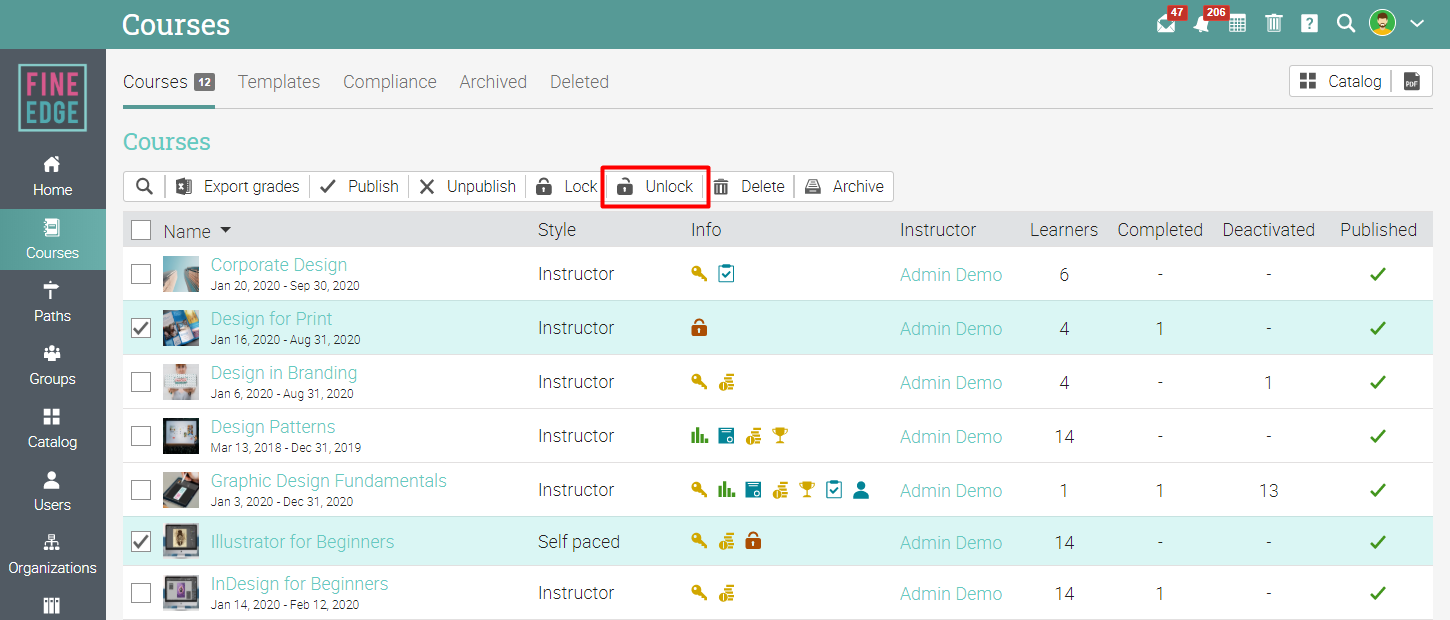Click the Corporate Design course thumbnail

181,273
